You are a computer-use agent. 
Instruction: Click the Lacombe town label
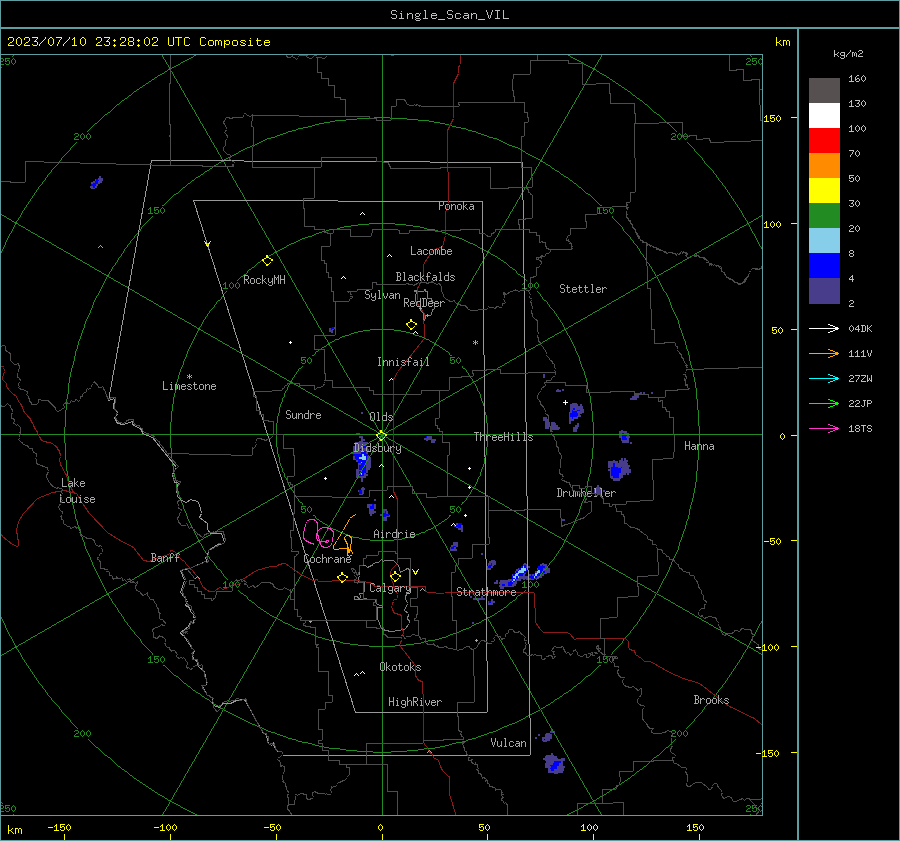[x=431, y=251]
